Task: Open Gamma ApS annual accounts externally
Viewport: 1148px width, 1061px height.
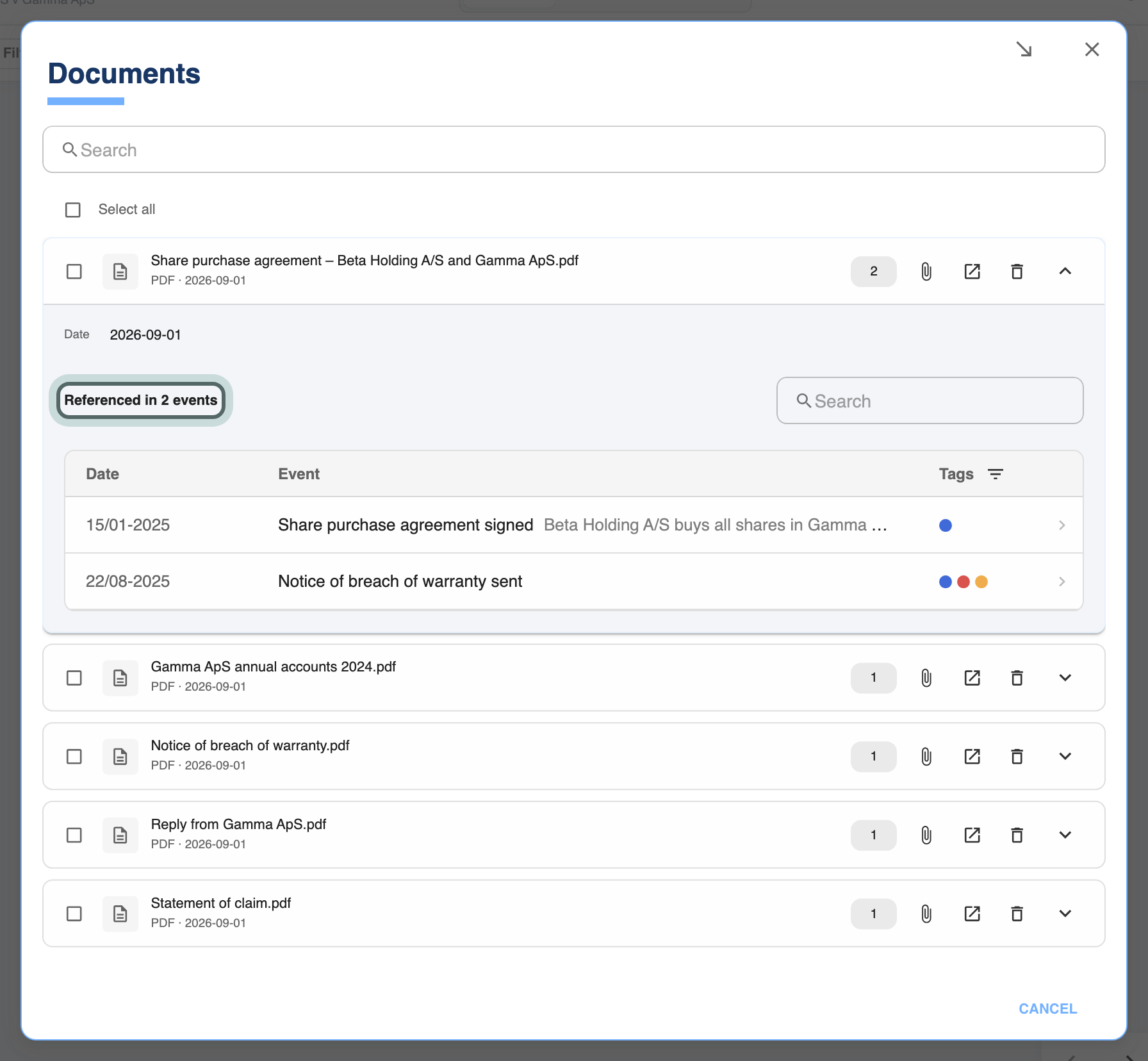Action: 972,678
